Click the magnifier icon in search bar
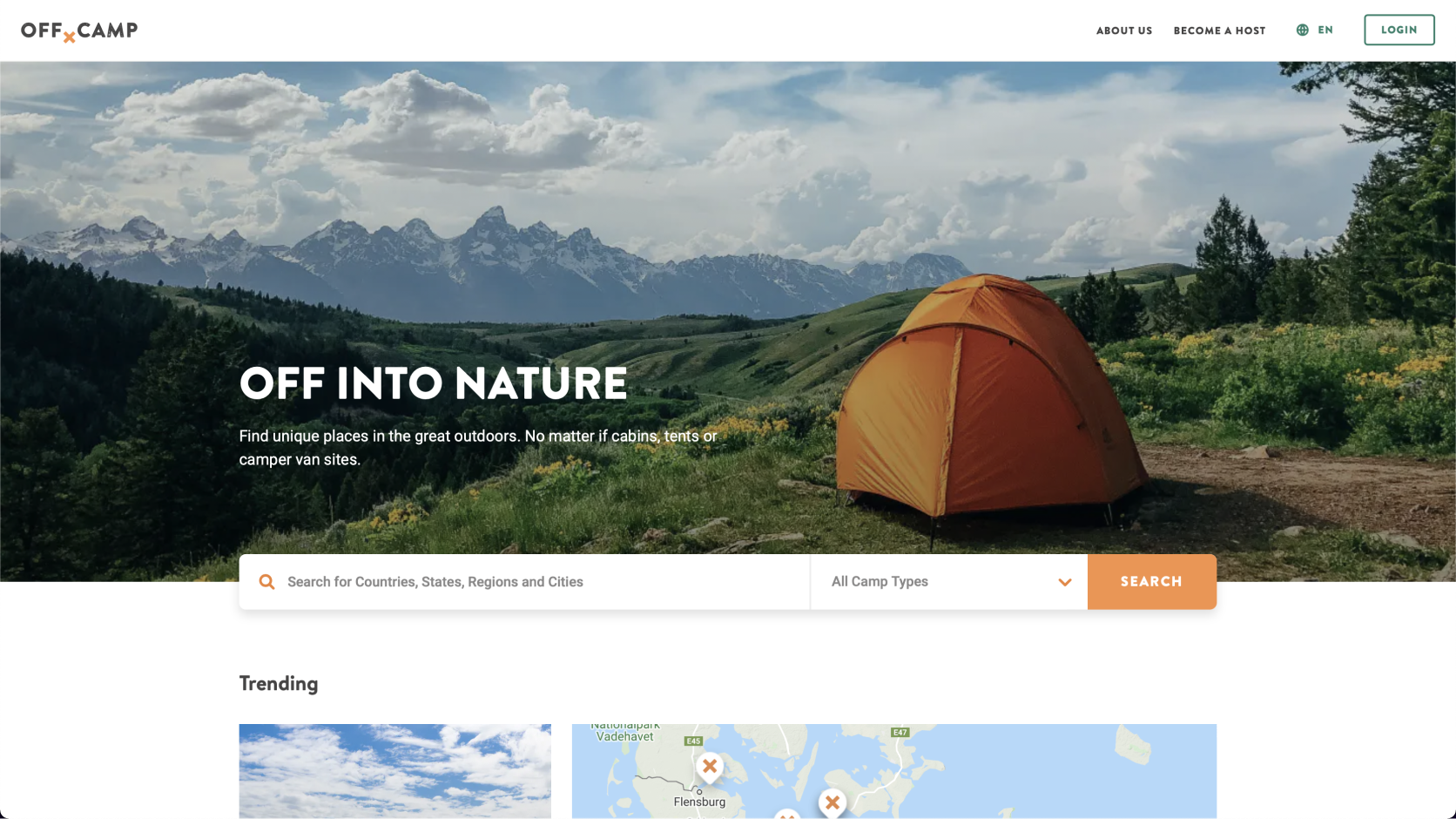The width and height of the screenshot is (1456, 819). point(266,582)
